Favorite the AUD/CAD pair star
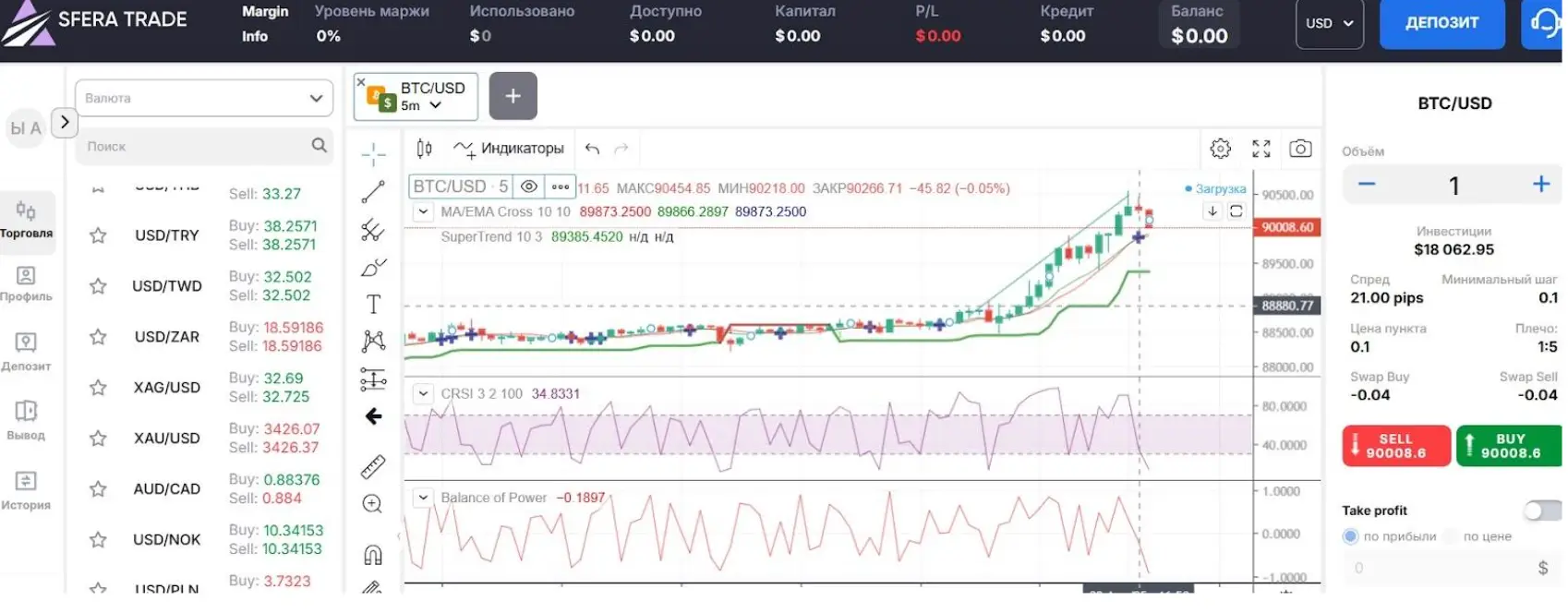The height and width of the screenshot is (613, 1568). [x=98, y=489]
